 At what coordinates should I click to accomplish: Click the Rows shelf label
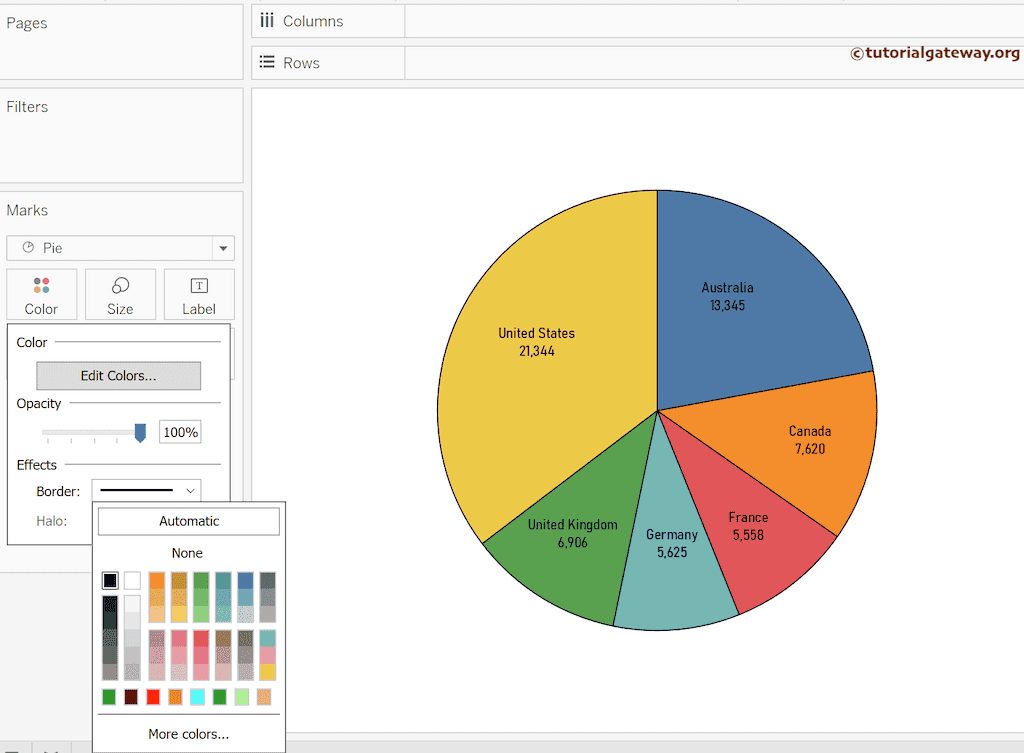tap(301, 63)
